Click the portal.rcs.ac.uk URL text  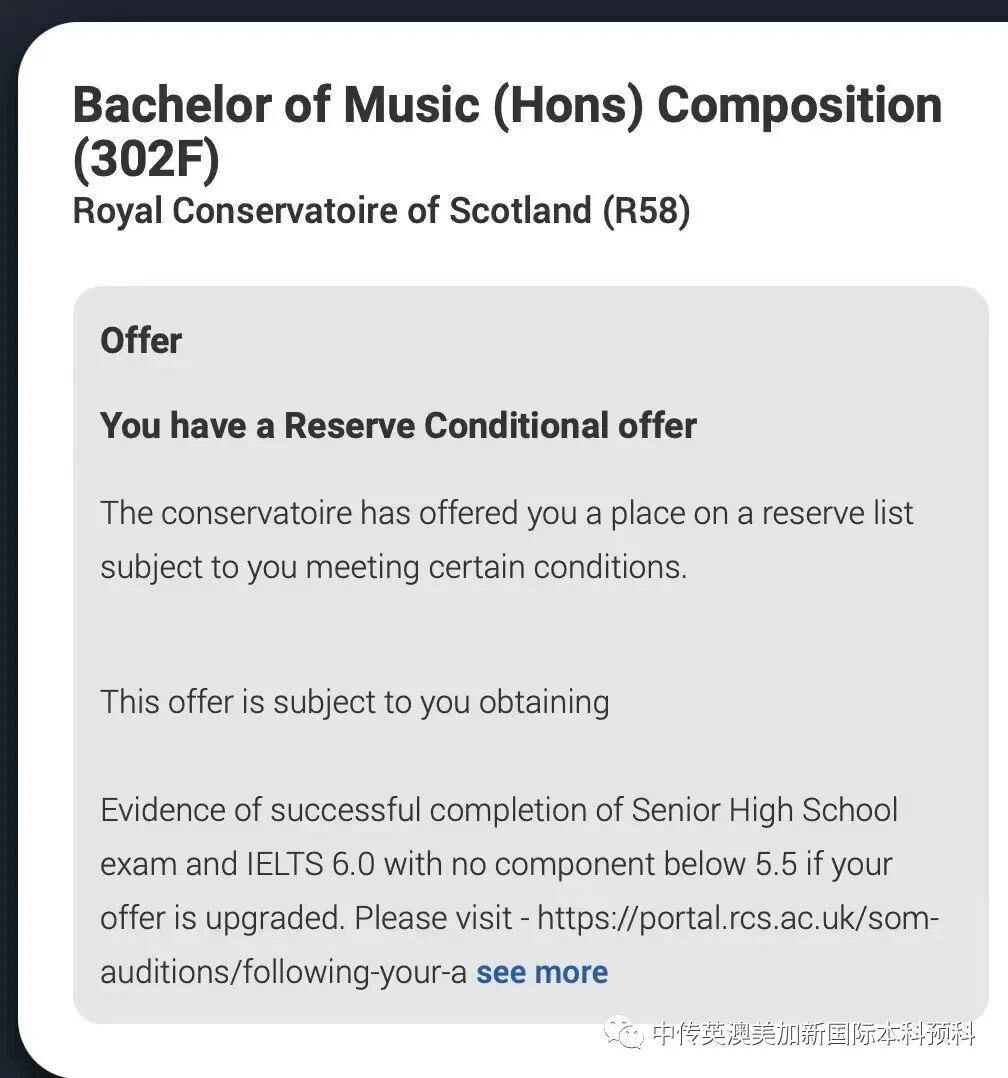738,918
